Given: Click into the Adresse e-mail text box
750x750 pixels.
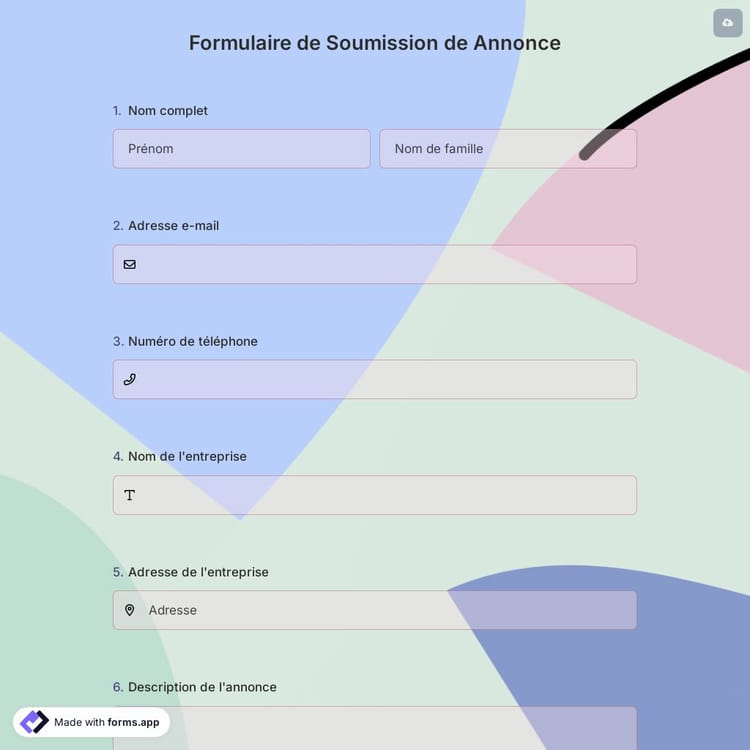Looking at the screenshot, I should pos(385,264).
